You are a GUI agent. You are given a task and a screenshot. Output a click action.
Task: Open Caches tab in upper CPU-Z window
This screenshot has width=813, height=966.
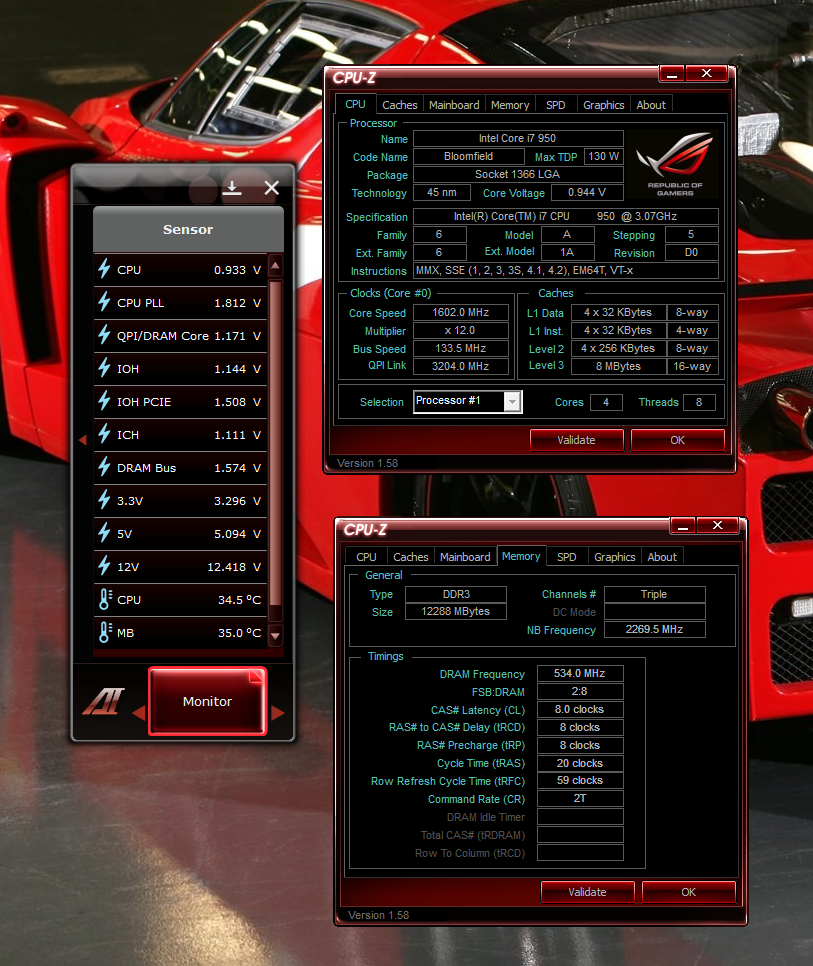[x=400, y=105]
